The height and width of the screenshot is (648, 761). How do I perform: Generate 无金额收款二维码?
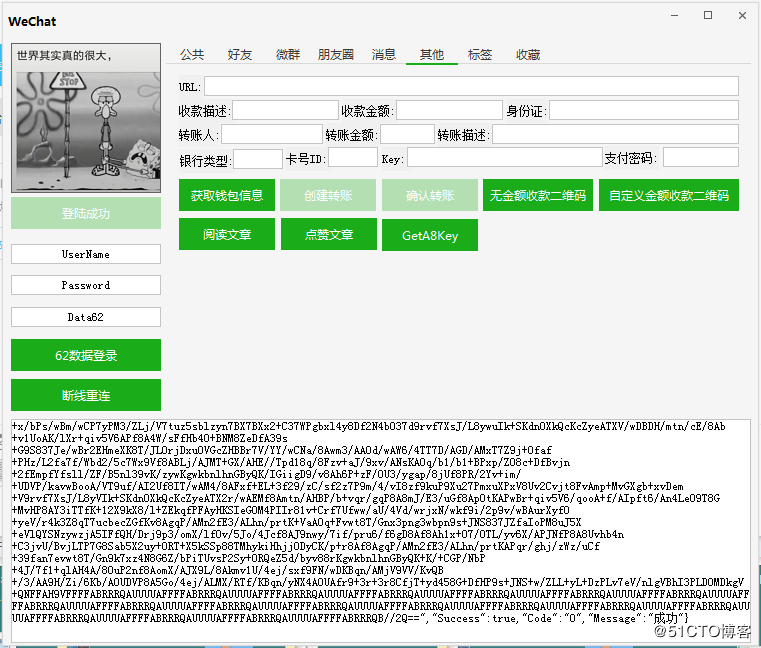tap(538, 195)
